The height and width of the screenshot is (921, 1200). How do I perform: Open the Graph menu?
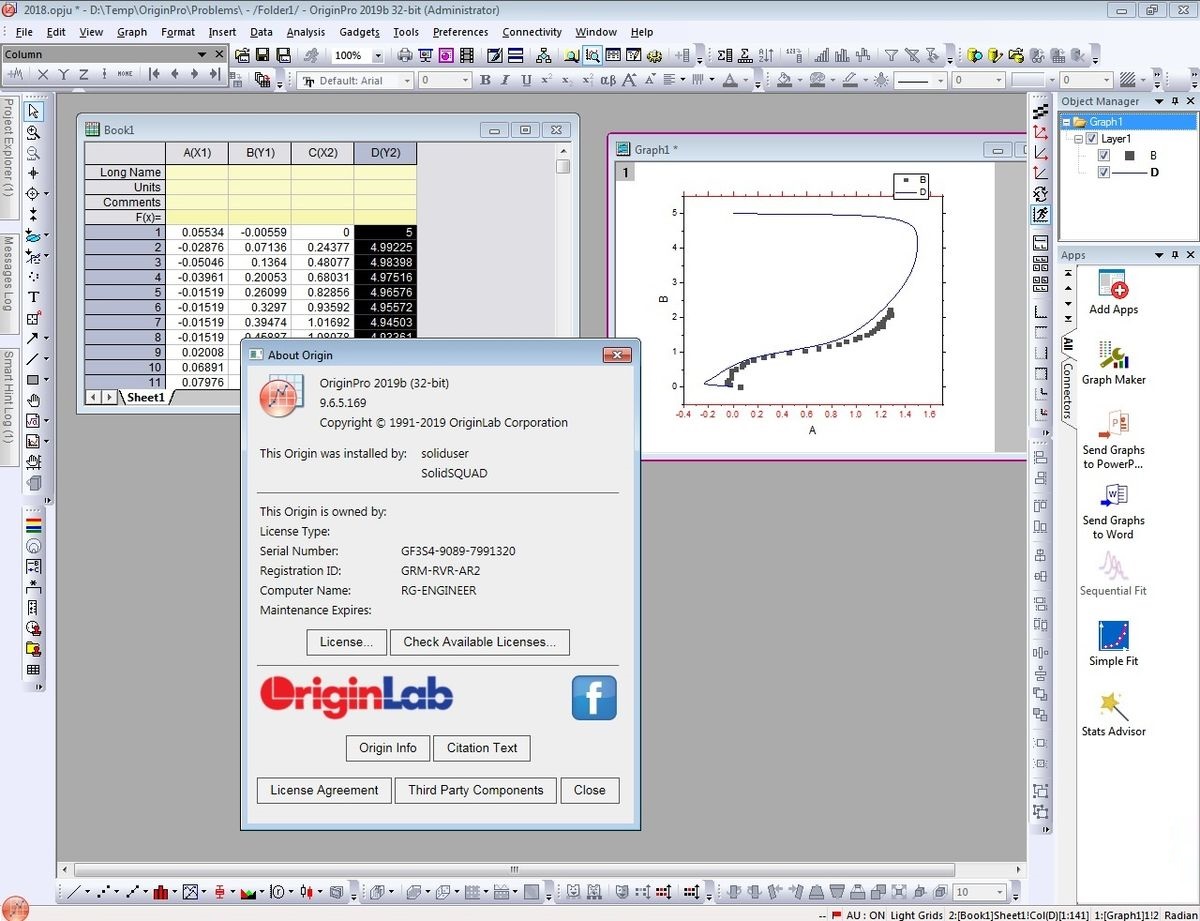tap(132, 31)
